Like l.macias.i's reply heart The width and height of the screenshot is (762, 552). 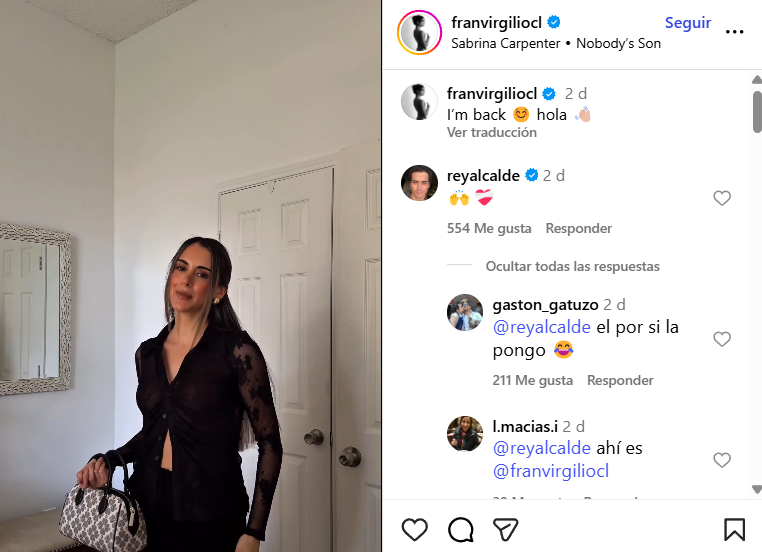click(x=722, y=460)
